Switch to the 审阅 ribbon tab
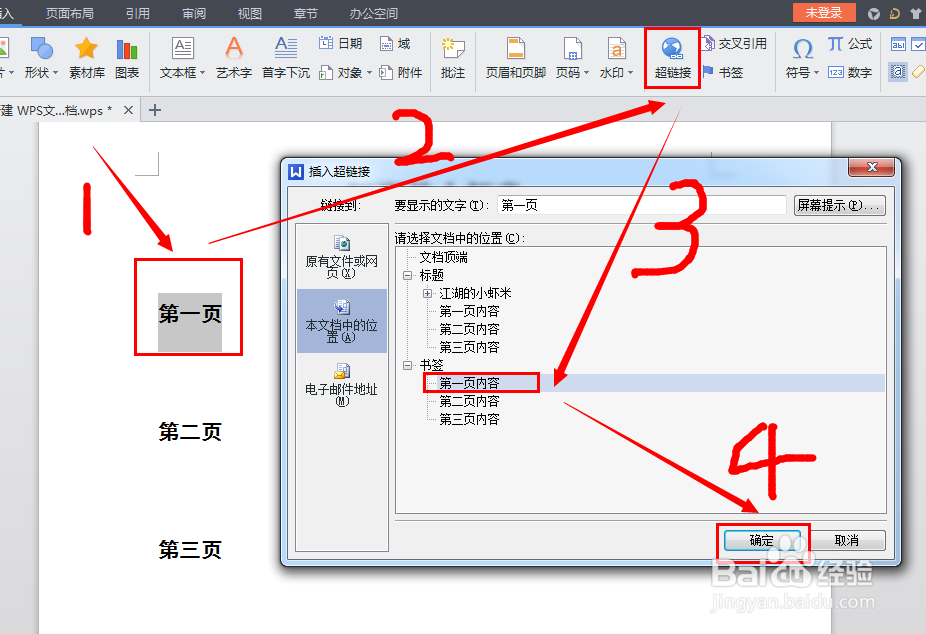Image resolution: width=926 pixels, height=634 pixels. [193, 13]
